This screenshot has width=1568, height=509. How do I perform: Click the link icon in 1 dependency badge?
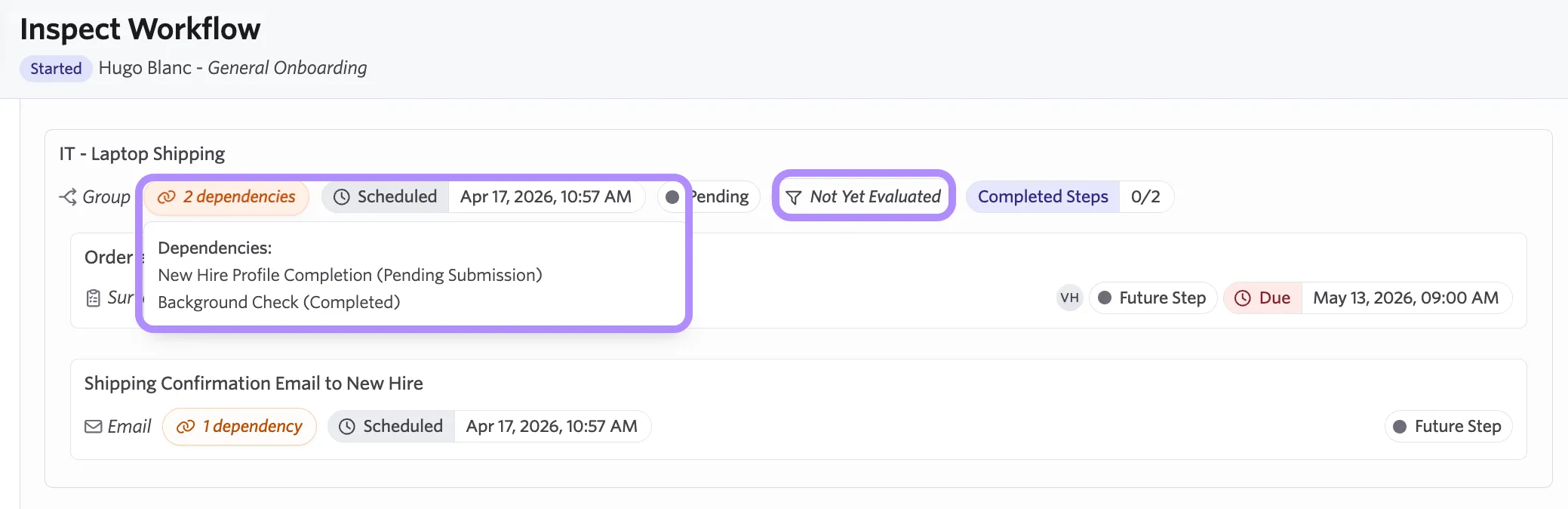186,427
